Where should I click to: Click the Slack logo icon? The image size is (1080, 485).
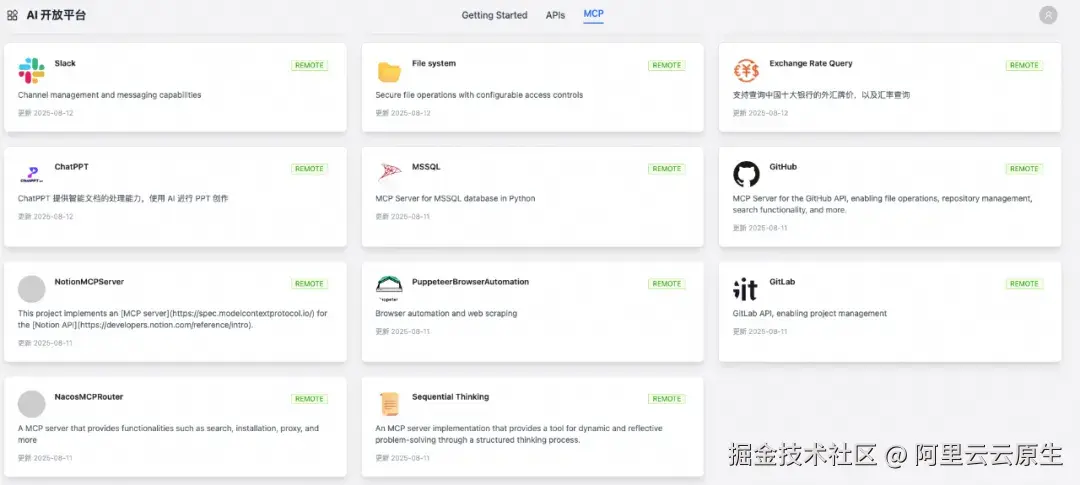point(32,71)
